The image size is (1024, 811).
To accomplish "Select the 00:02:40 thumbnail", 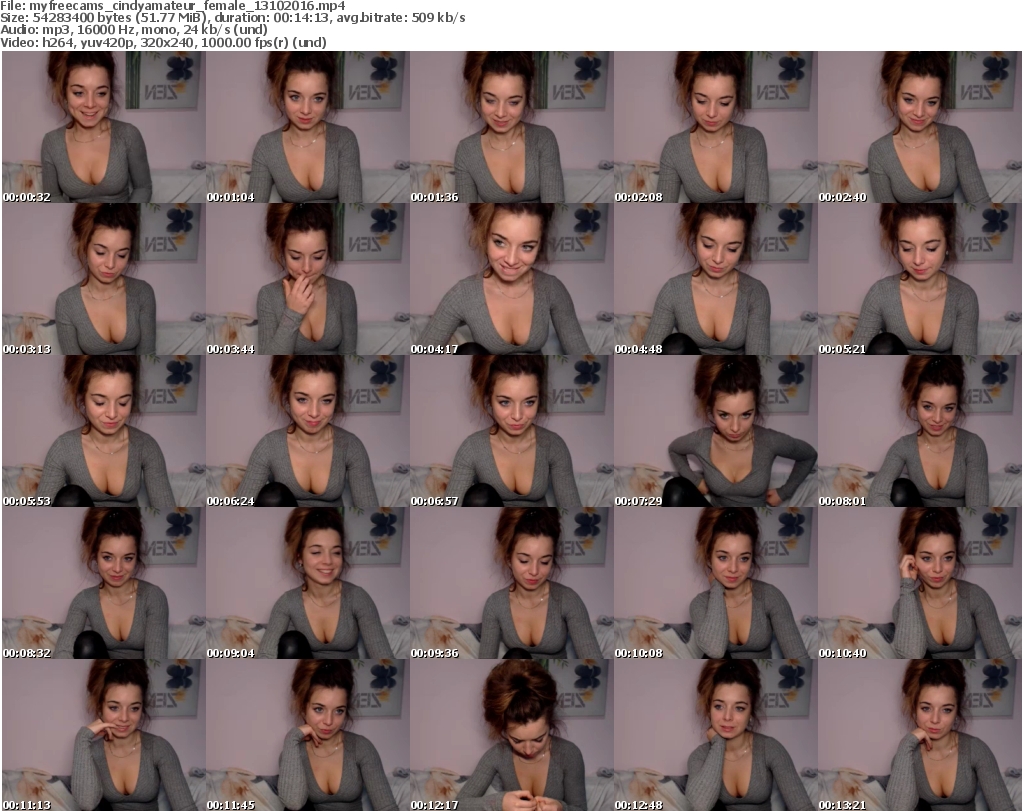I will [919, 127].
